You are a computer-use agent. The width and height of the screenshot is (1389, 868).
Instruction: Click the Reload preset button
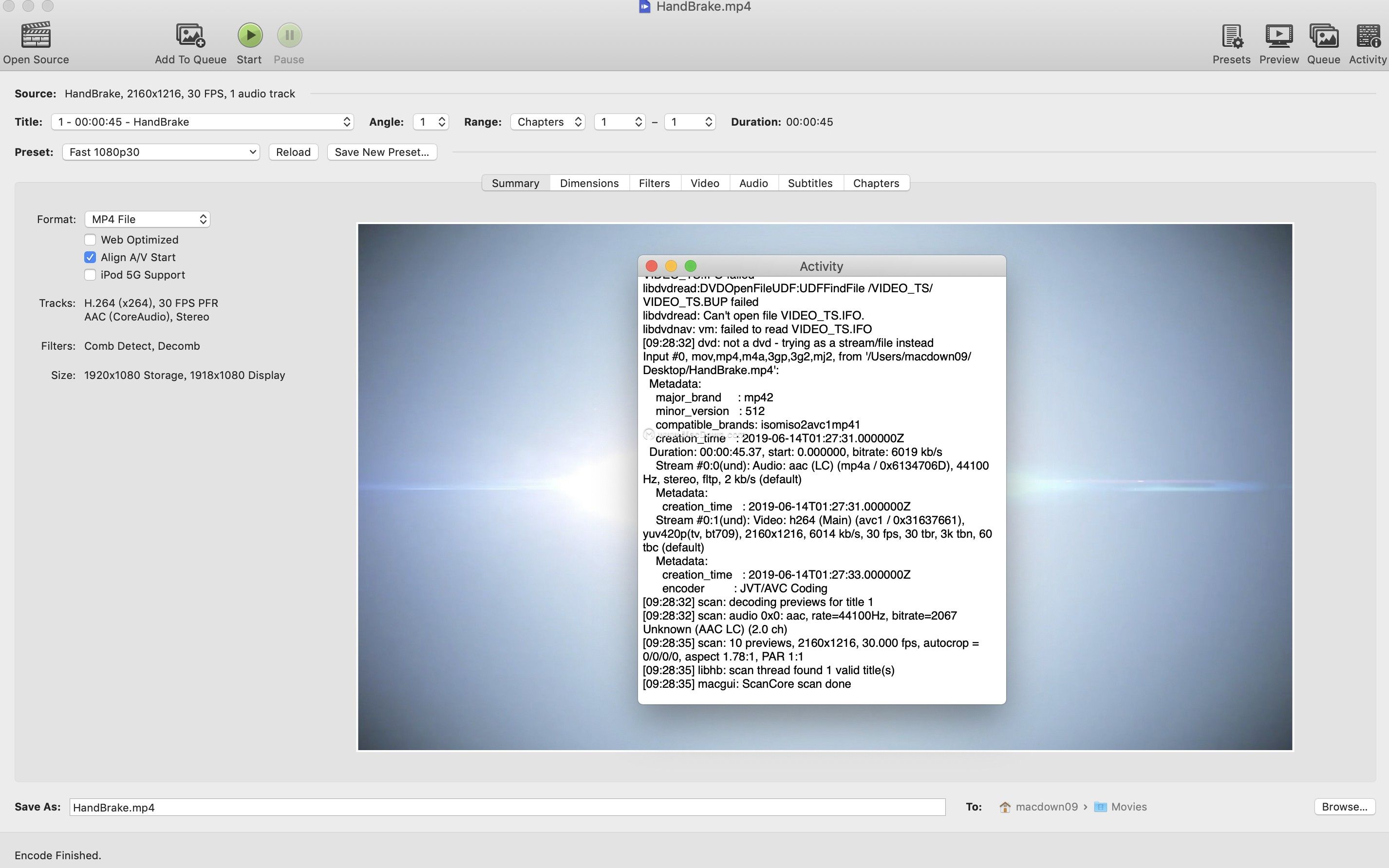coord(293,152)
